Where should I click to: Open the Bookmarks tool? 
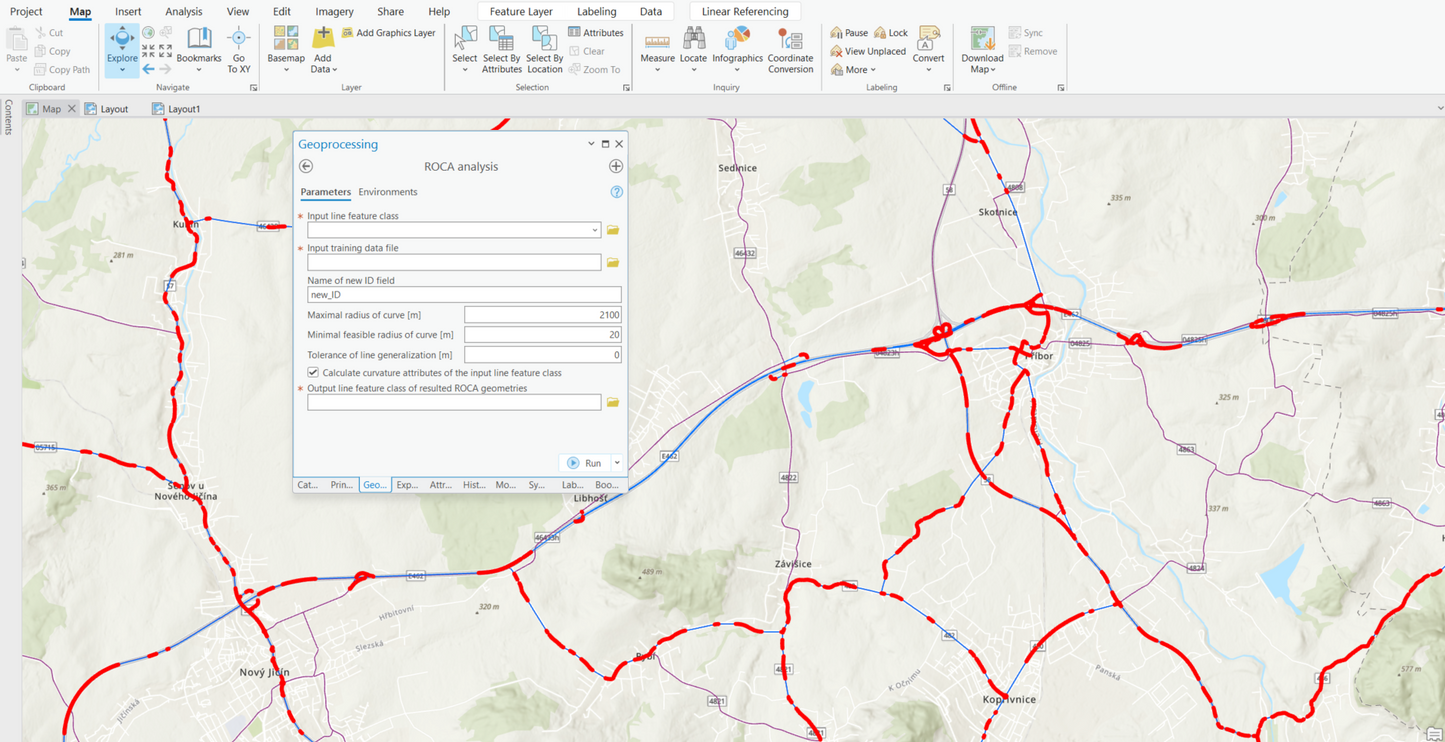click(199, 45)
